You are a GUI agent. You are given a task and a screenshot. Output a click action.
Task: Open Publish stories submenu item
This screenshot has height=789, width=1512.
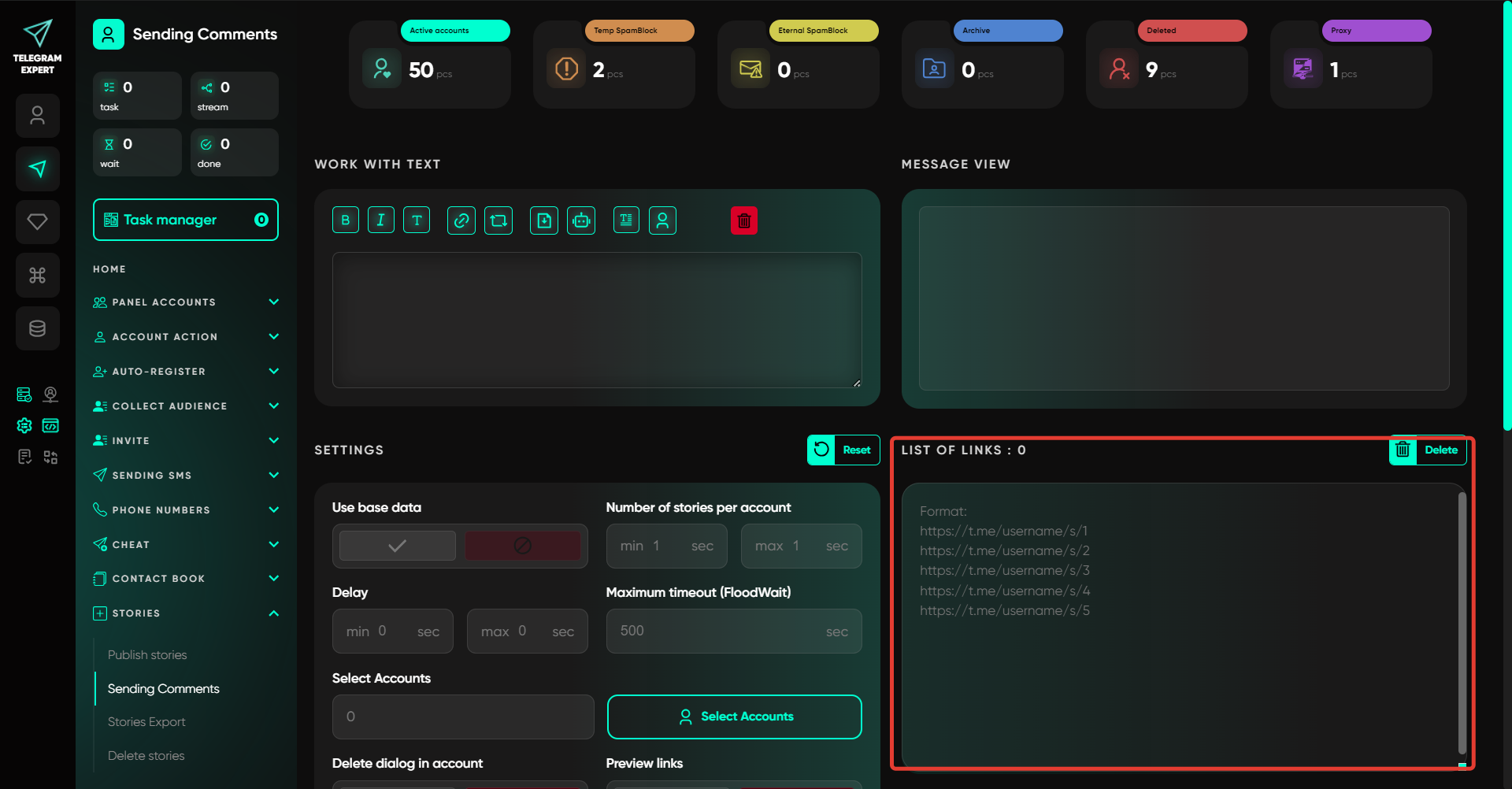coord(147,655)
